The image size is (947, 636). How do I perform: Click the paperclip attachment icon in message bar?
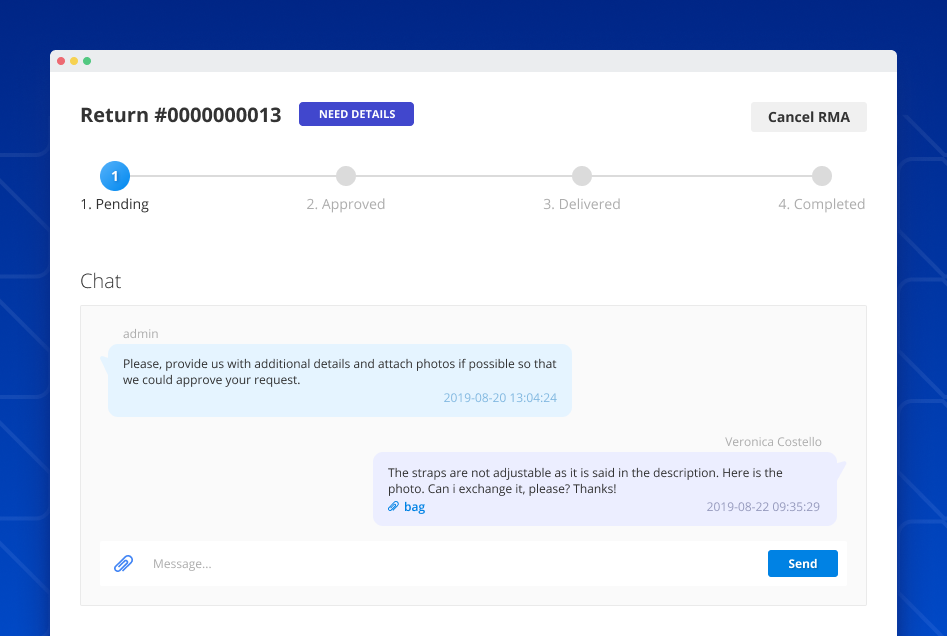click(x=123, y=563)
